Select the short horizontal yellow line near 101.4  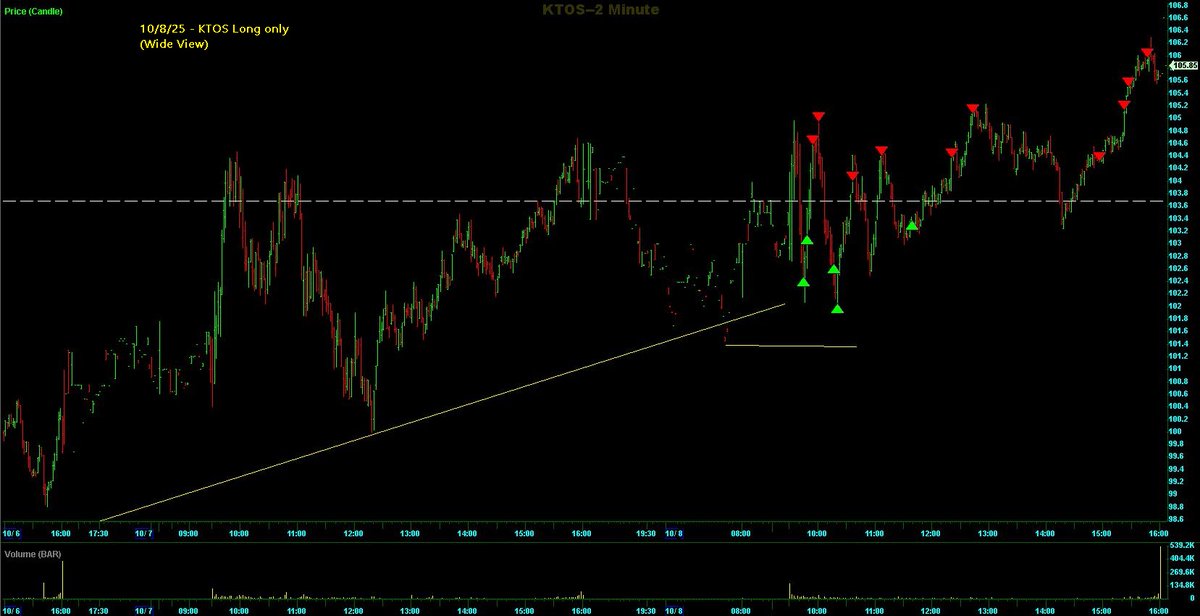pyautogui.click(x=790, y=346)
